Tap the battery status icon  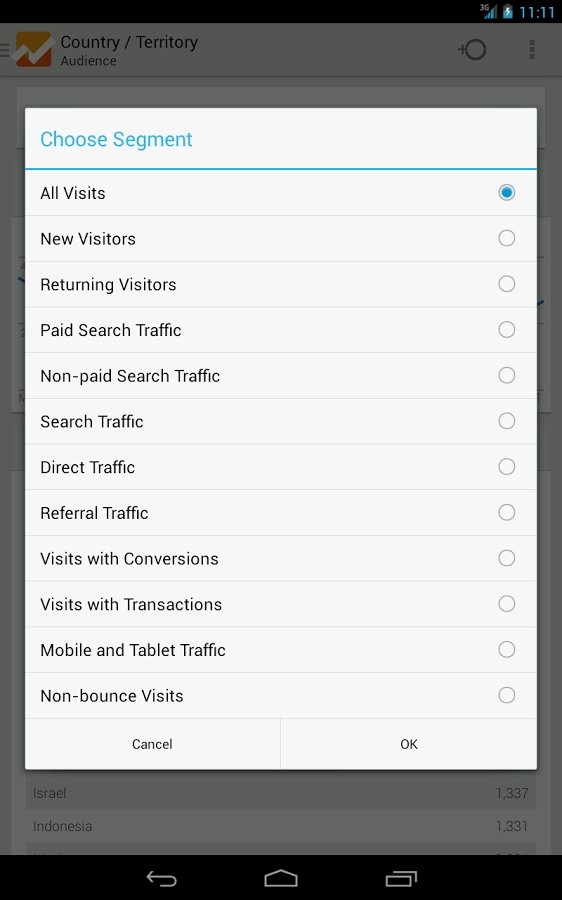(507, 11)
